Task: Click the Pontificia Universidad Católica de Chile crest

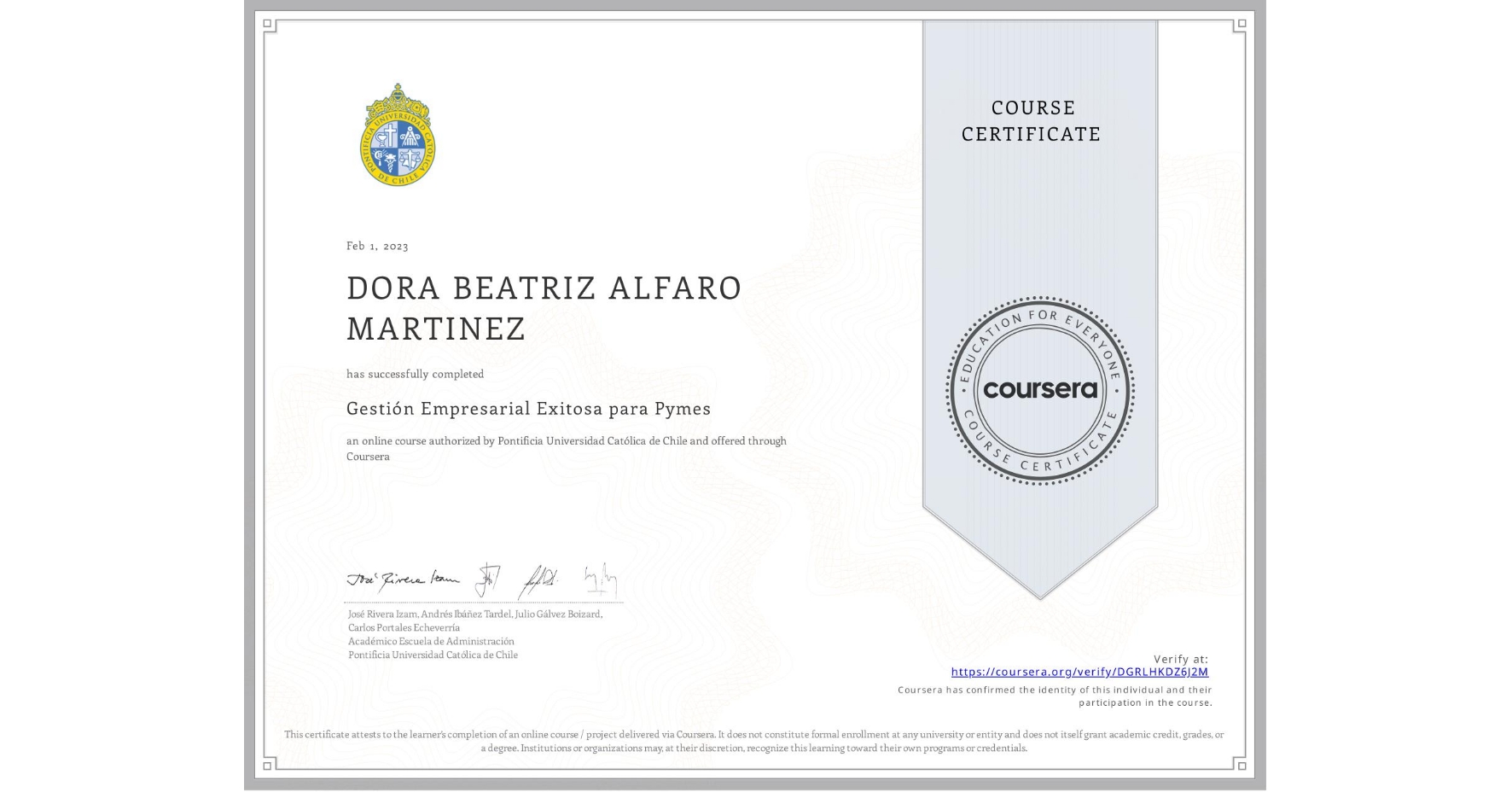Action: point(398,135)
